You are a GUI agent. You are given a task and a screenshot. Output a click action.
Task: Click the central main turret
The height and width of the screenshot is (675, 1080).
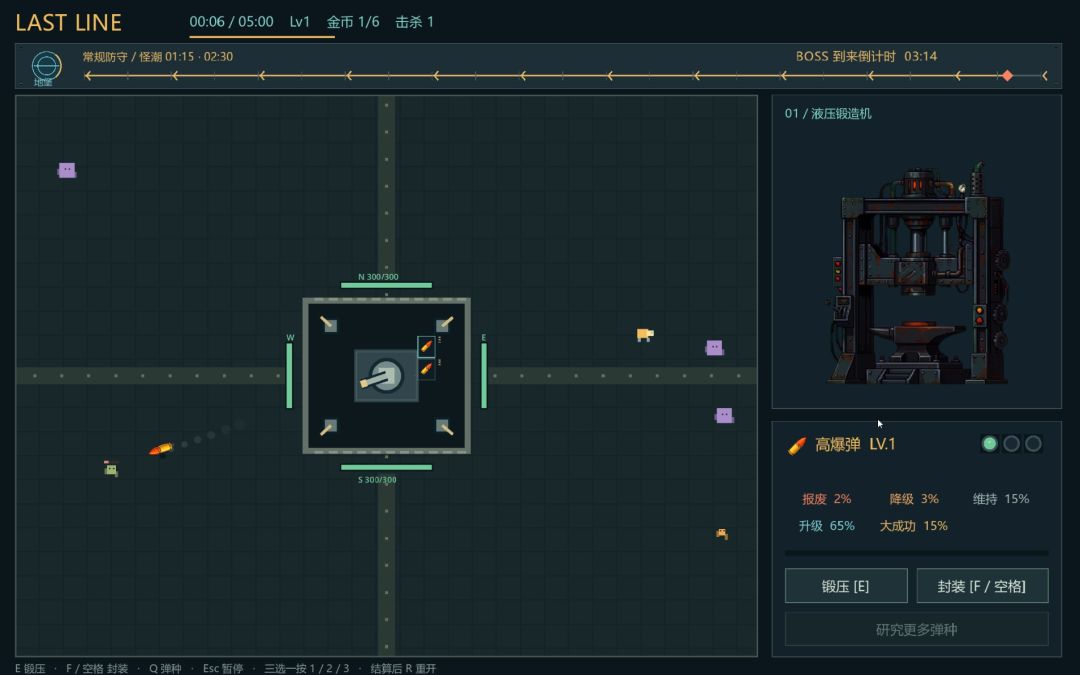click(386, 375)
